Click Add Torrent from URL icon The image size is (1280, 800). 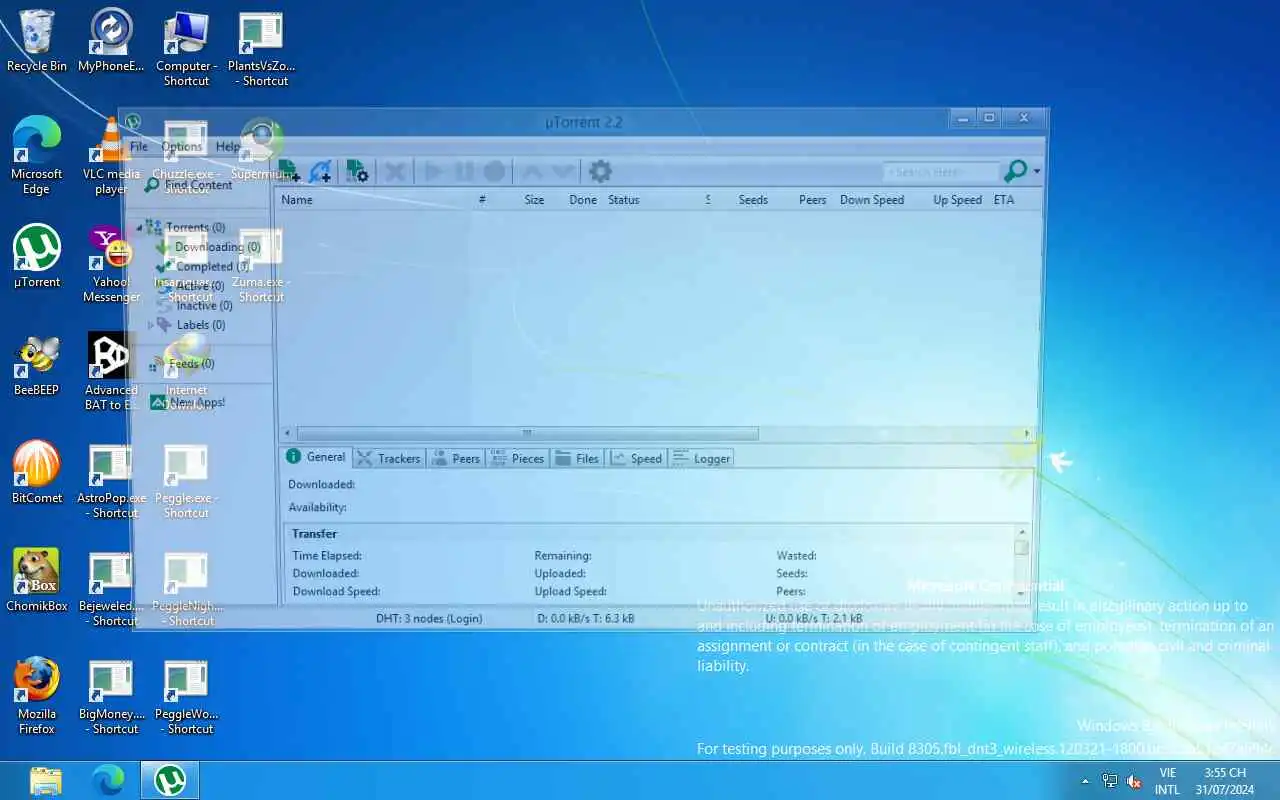pos(320,171)
